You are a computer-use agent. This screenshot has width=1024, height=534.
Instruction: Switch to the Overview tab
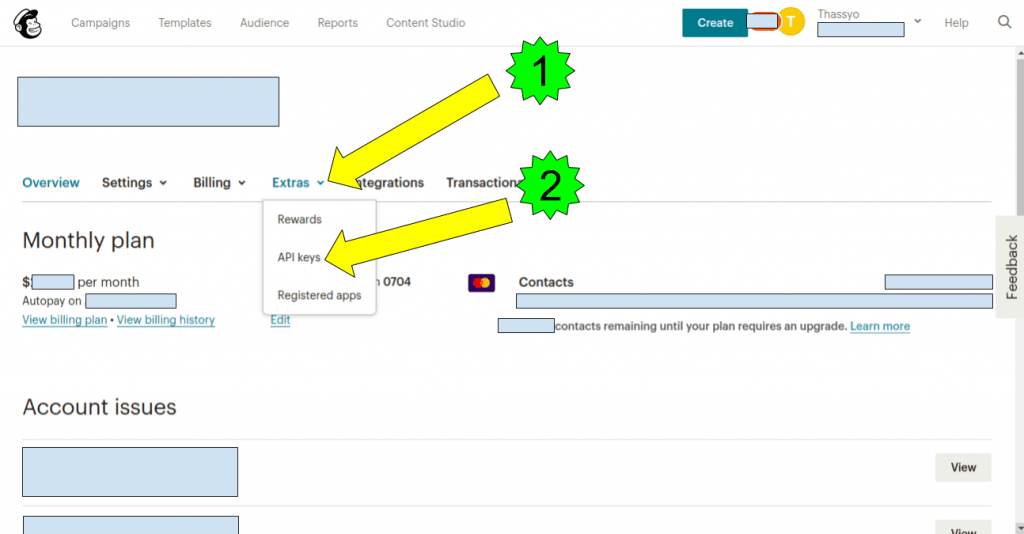point(51,183)
